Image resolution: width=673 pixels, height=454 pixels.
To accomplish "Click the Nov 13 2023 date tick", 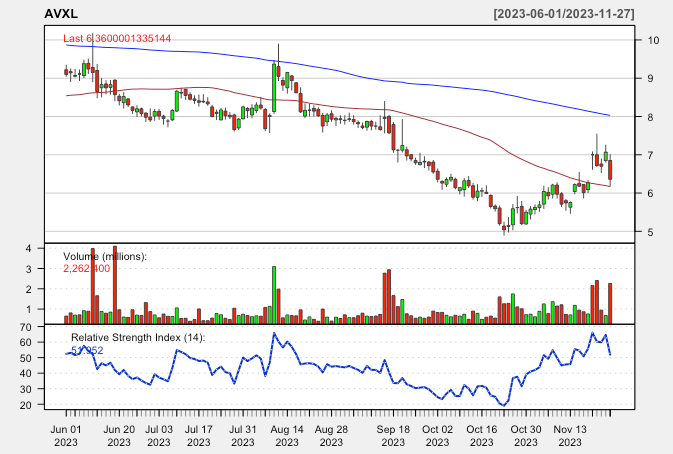I will [570, 434].
